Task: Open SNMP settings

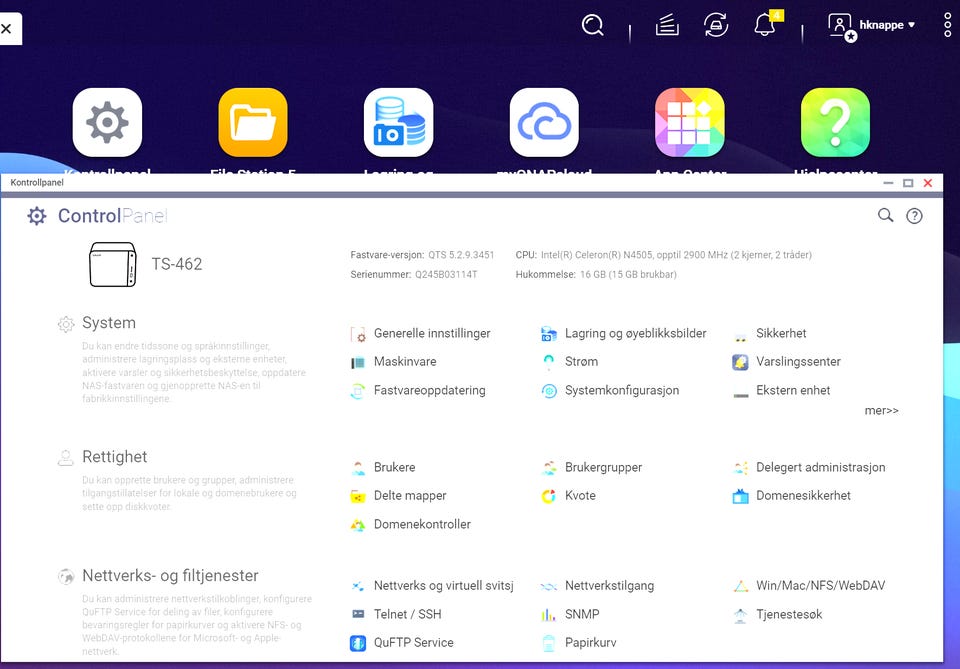Action: point(570,615)
